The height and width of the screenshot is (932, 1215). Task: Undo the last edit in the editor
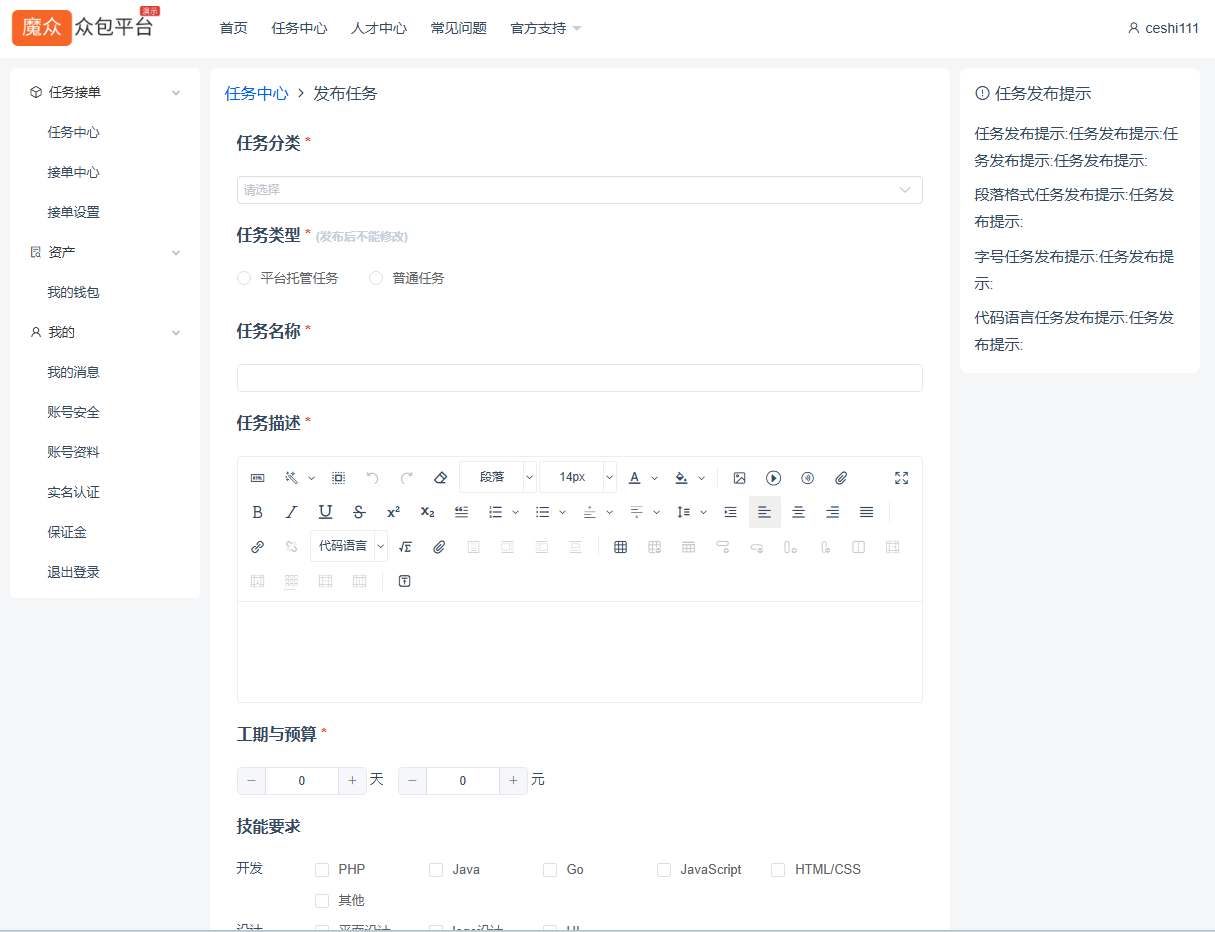371,477
